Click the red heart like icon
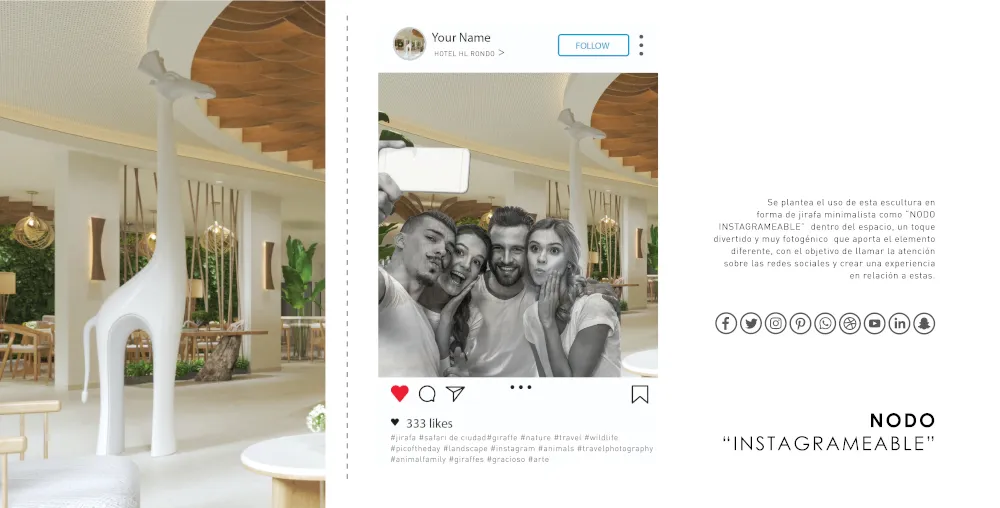 (x=399, y=393)
